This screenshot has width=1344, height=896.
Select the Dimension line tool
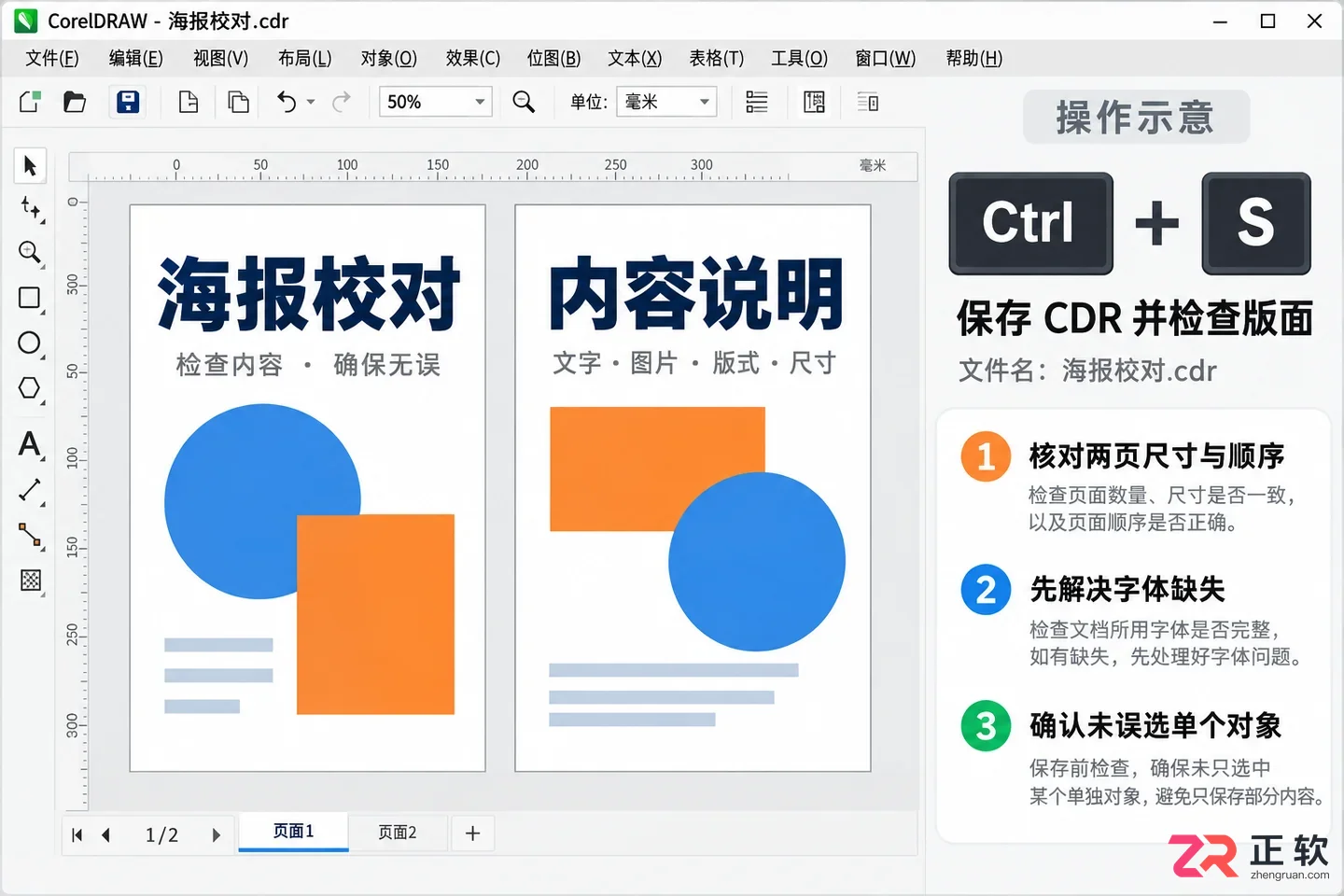(x=30, y=490)
